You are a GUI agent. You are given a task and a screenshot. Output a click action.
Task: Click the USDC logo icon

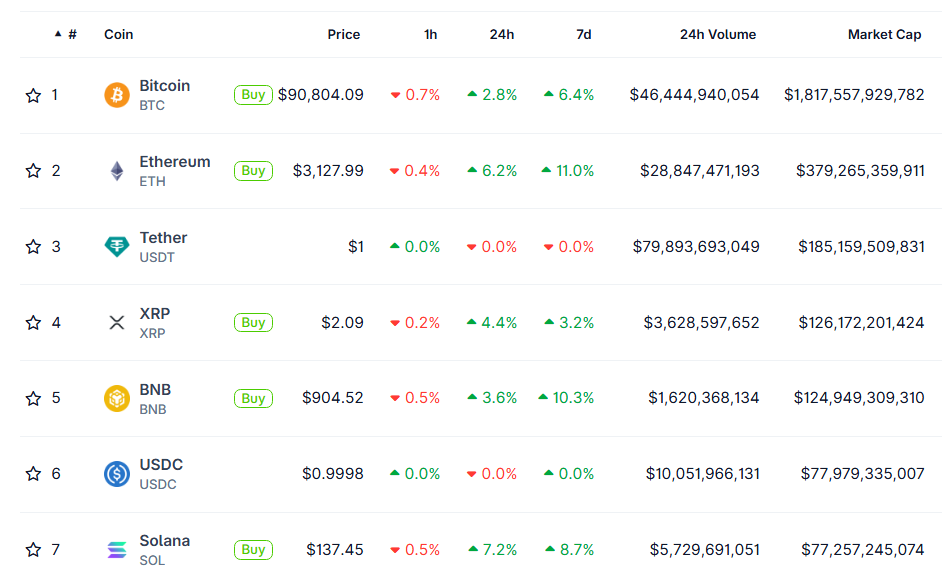point(117,474)
